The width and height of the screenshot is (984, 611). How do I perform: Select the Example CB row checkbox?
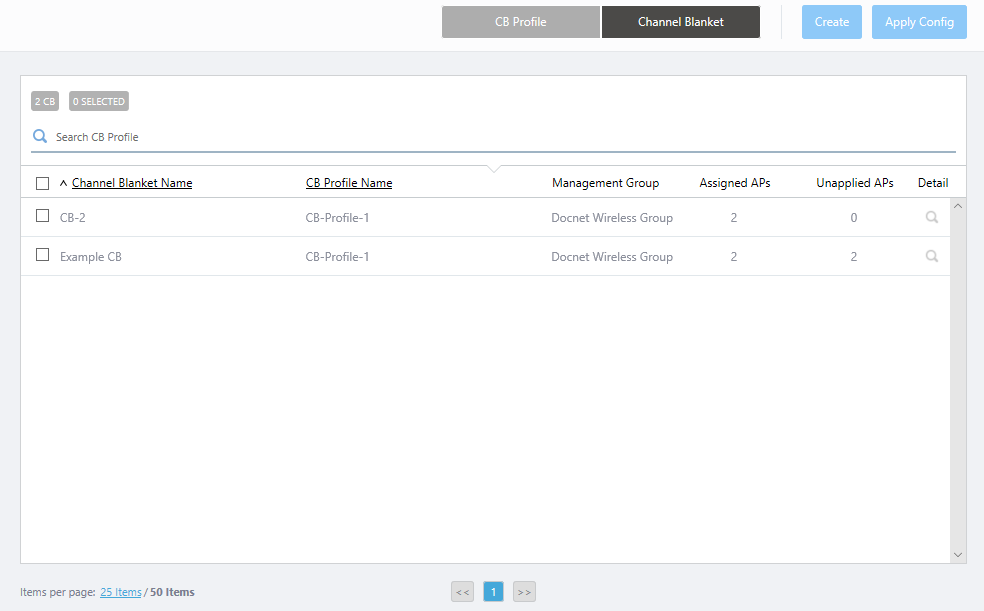[x=42, y=255]
